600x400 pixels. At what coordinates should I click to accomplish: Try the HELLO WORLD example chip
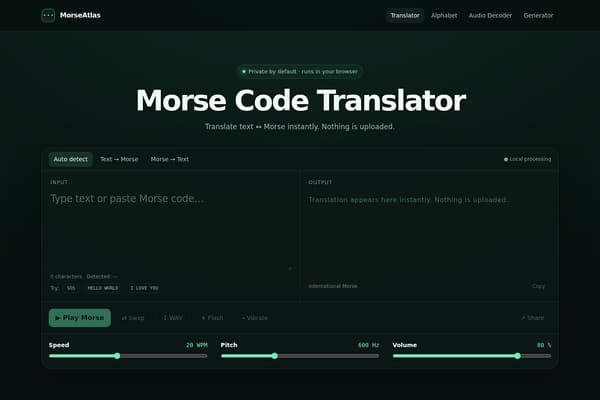[103, 288]
